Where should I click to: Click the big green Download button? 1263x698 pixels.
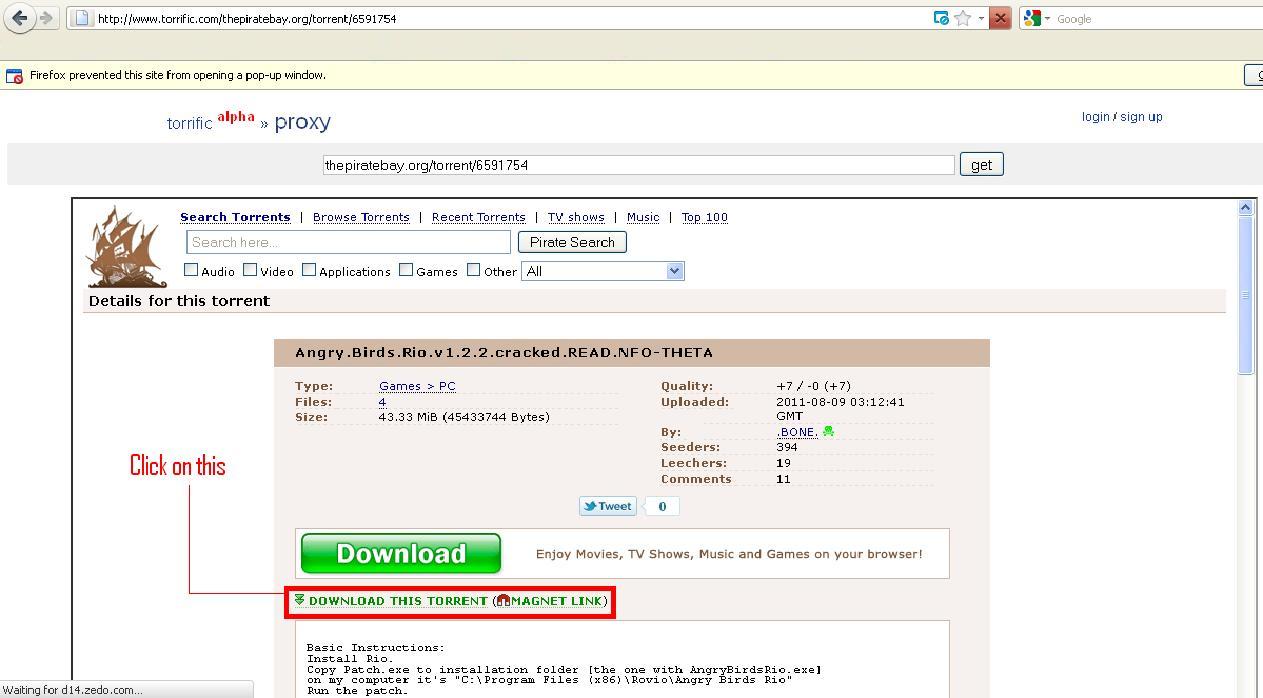point(401,554)
